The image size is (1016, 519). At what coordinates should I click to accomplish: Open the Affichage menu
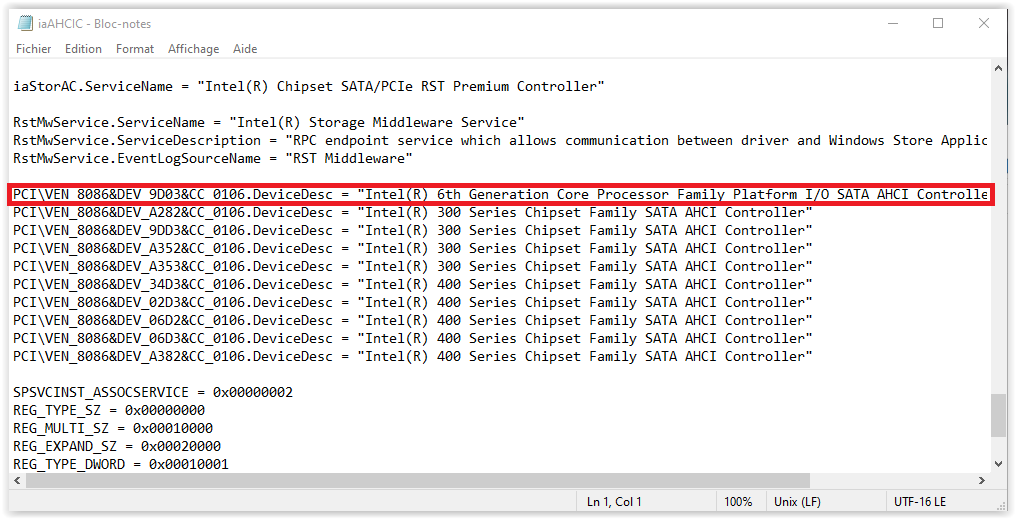pos(193,49)
